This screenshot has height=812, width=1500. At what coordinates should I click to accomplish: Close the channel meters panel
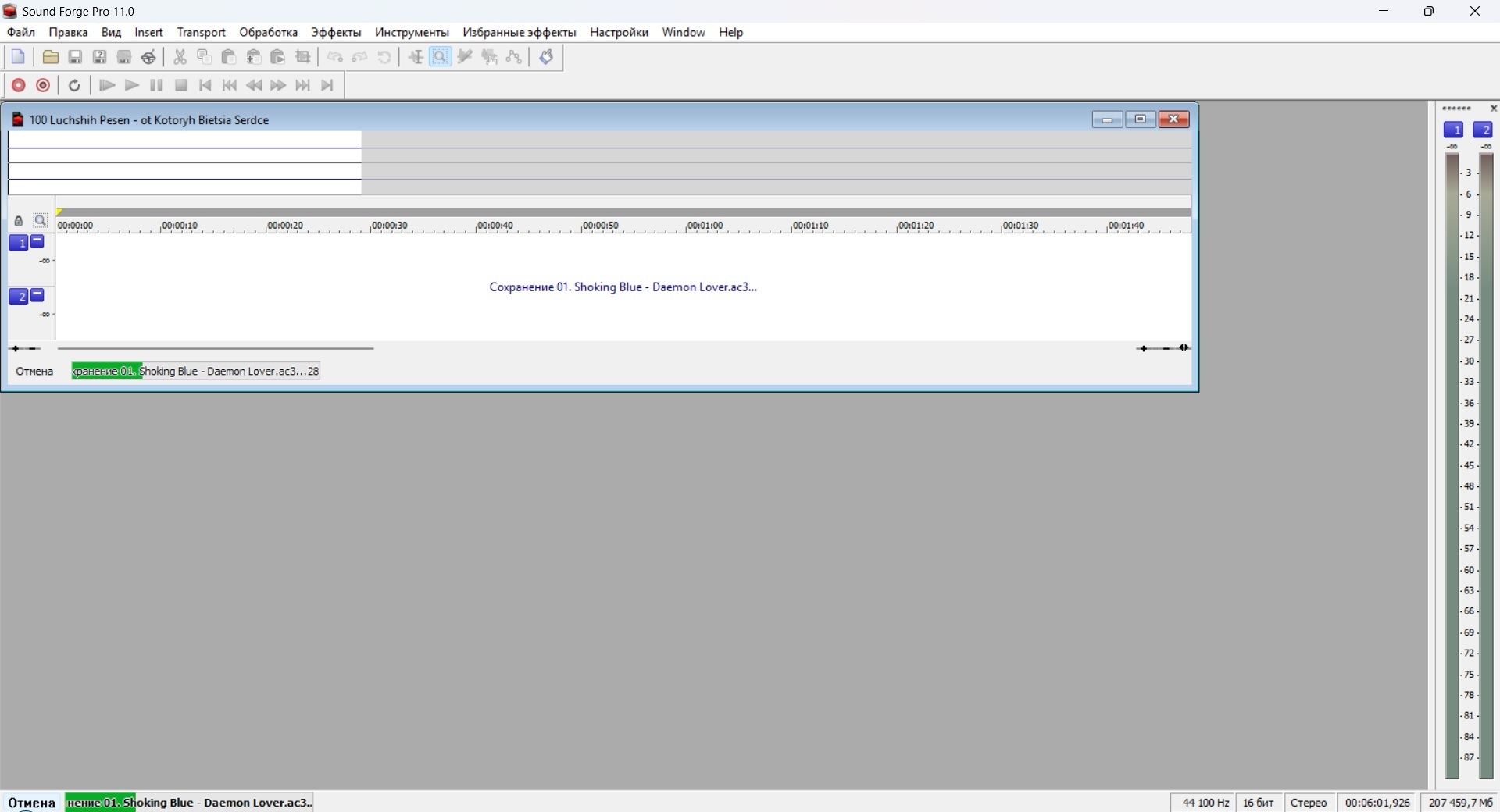[x=1494, y=109]
